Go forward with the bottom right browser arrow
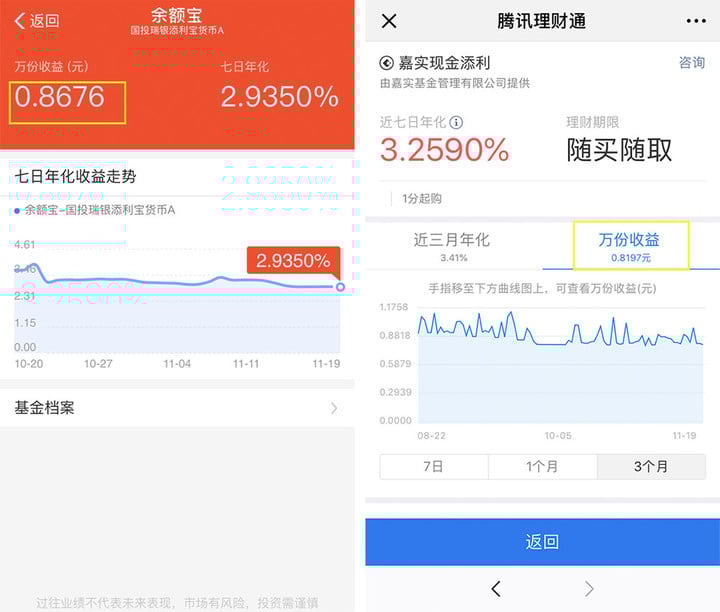The image size is (720, 612). click(x=590, y=589)
